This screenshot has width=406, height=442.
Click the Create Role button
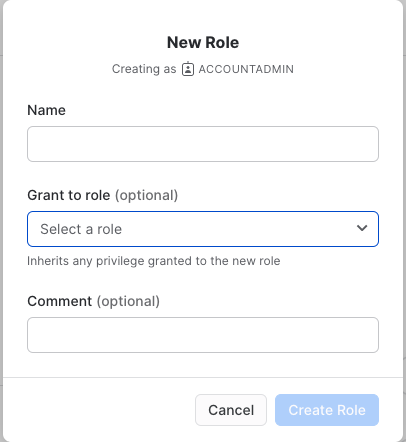click(327, 410)
